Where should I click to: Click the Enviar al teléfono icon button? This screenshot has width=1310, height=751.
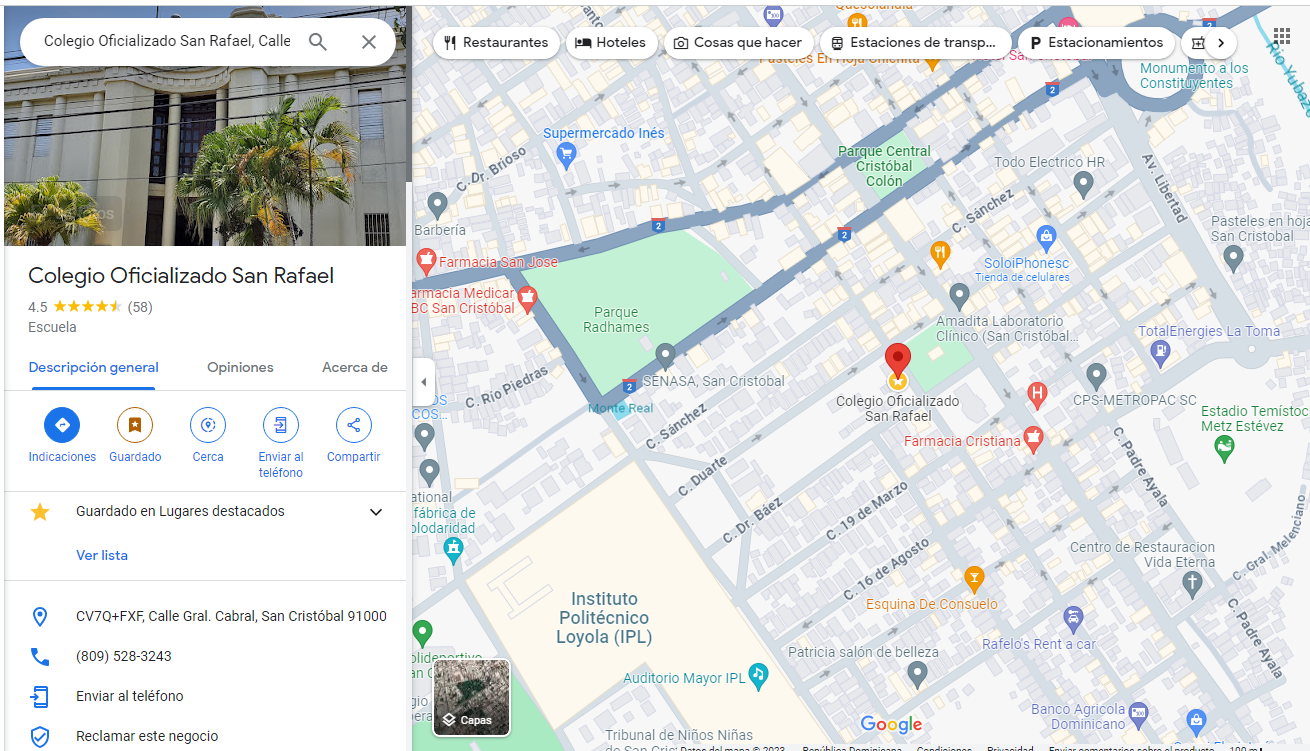click(x=281, y=425)
